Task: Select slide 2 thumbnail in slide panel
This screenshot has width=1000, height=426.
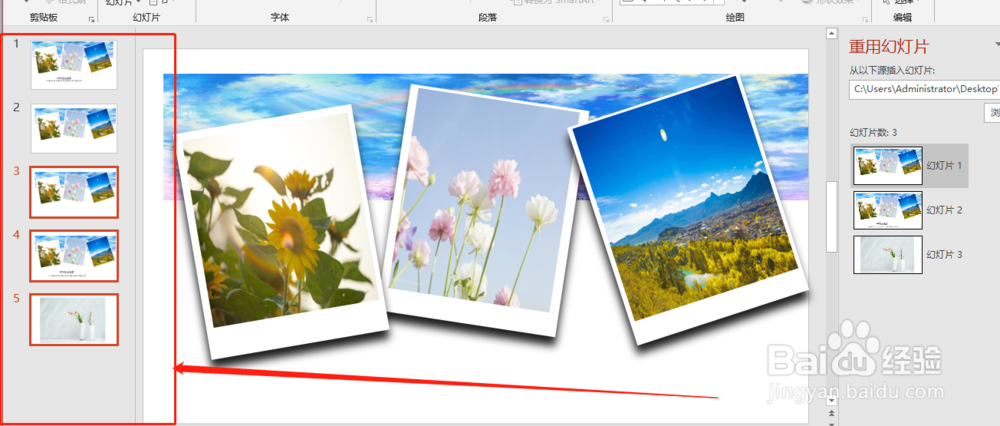Action: point(74,128)
